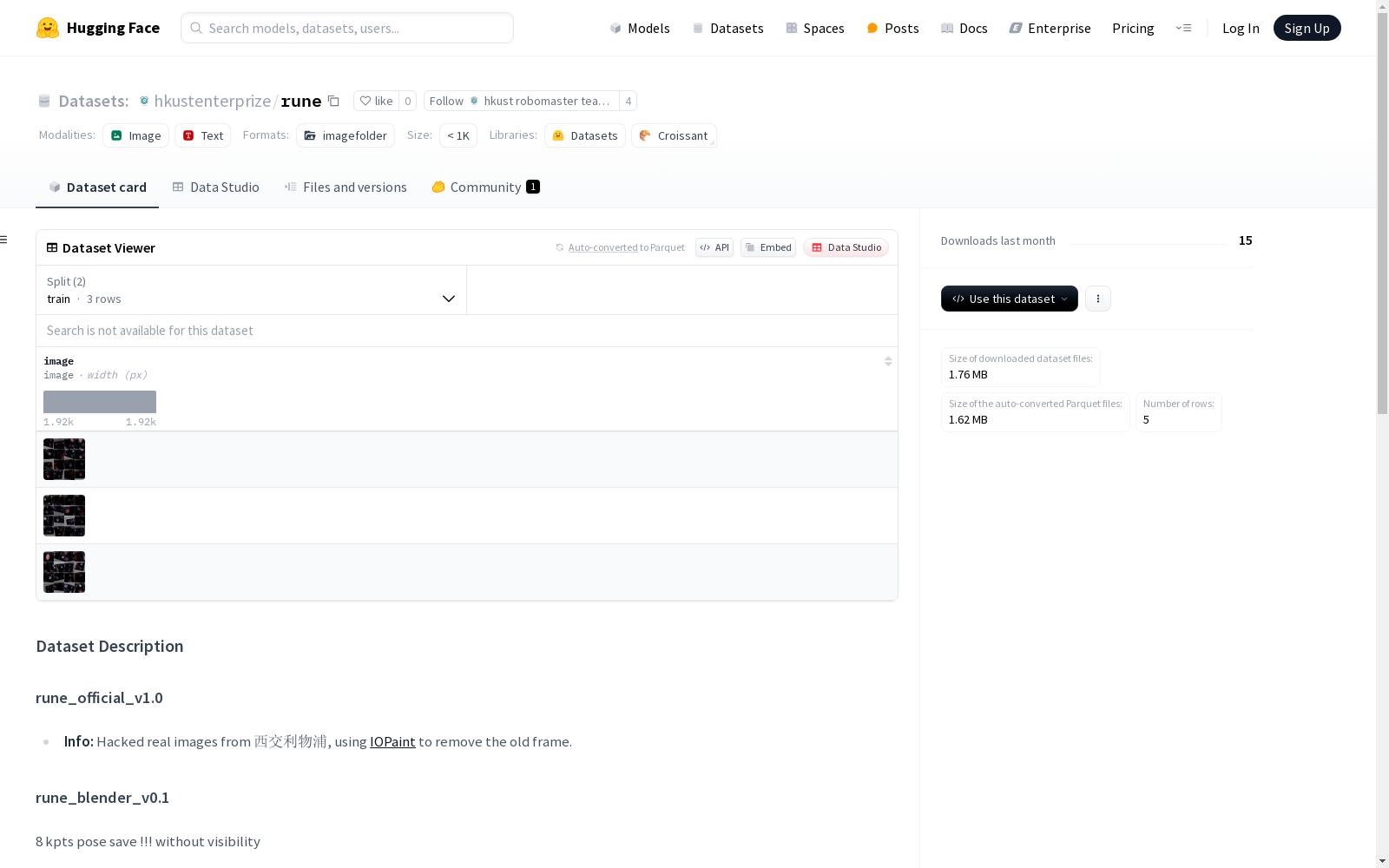
Task: Follow hkust robomaster team button
Action: [522, 101]
